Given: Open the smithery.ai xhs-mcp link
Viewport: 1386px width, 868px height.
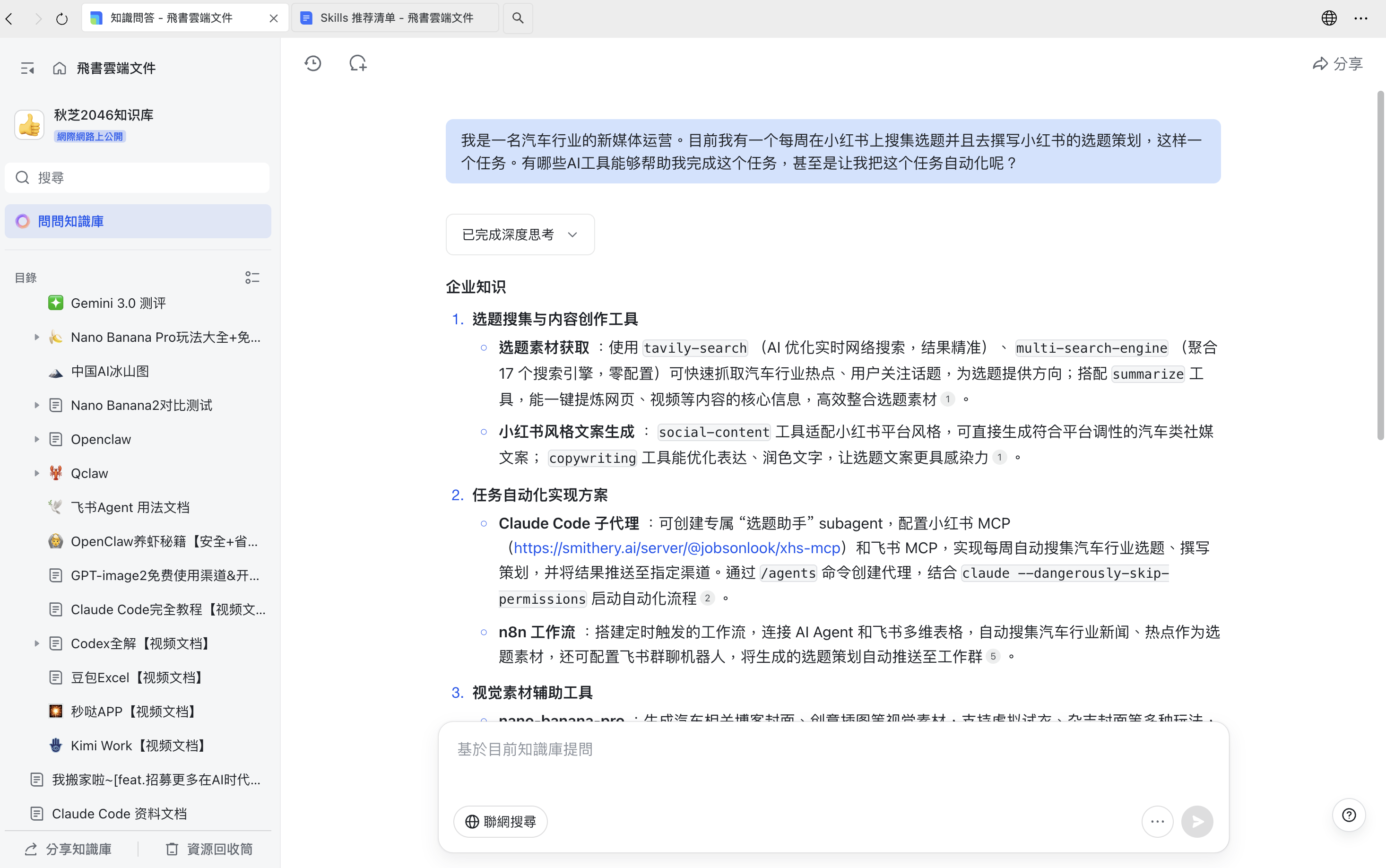Looking at the screenshot, I should pos(676,547).
